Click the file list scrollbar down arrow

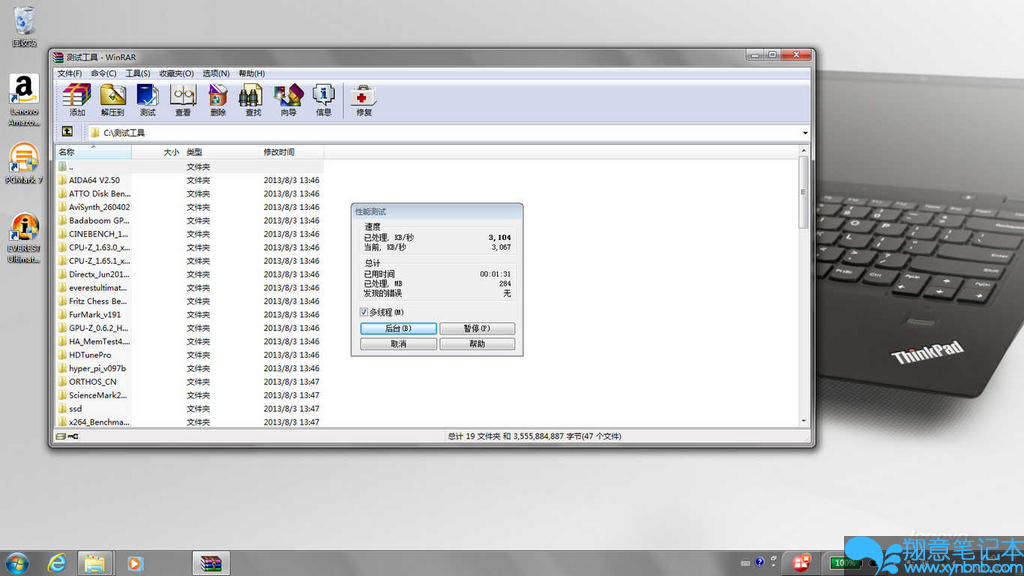click(x=803, y=421)
